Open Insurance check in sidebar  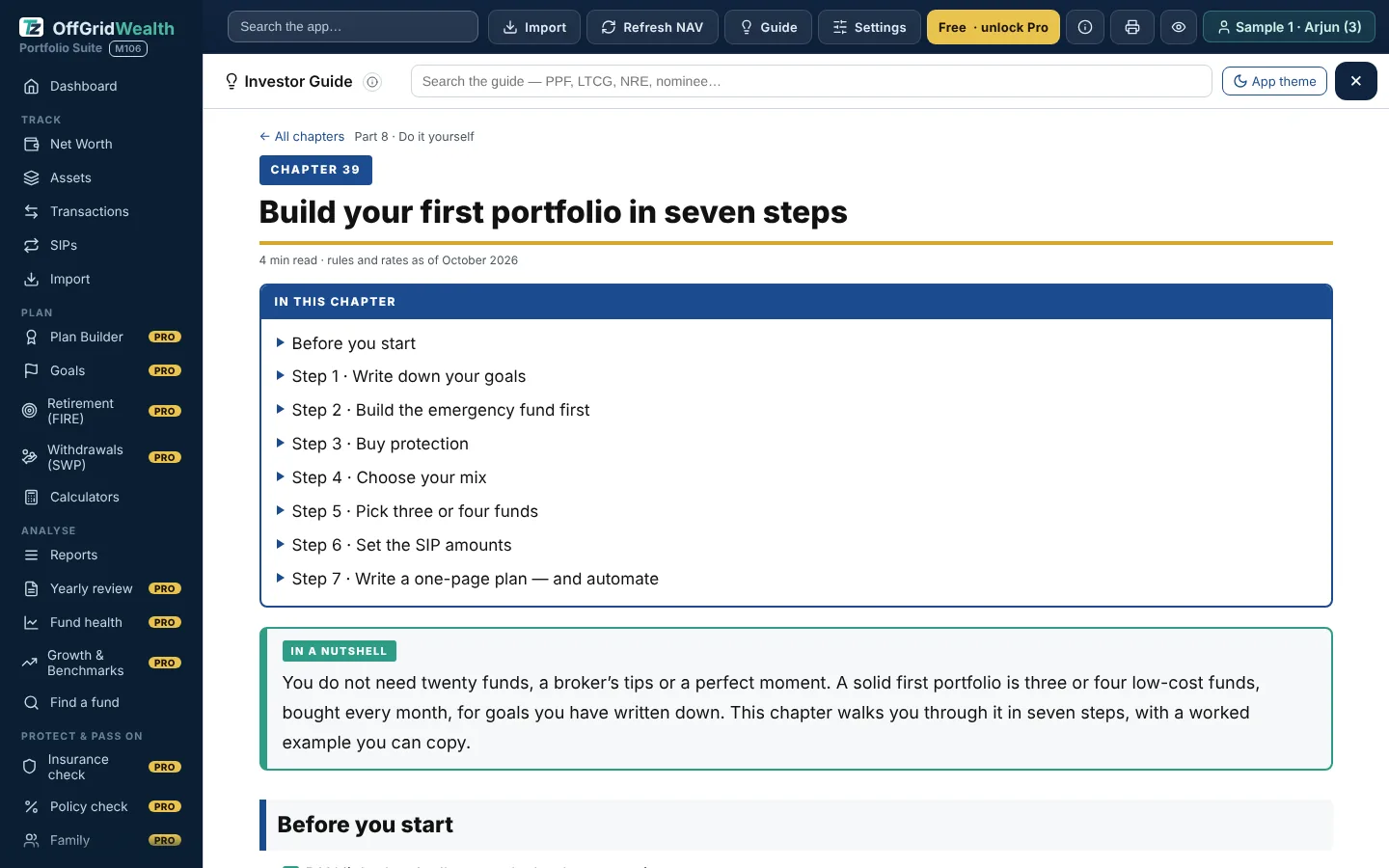click(101, 767)
